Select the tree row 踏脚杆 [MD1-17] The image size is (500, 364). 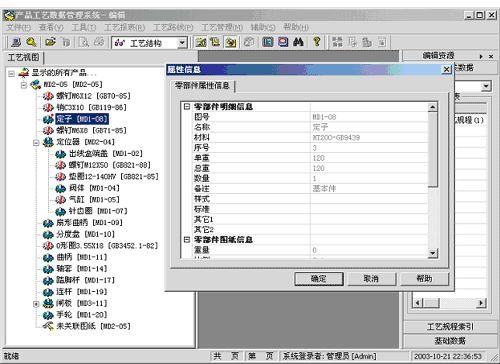[x=85, y=280]
